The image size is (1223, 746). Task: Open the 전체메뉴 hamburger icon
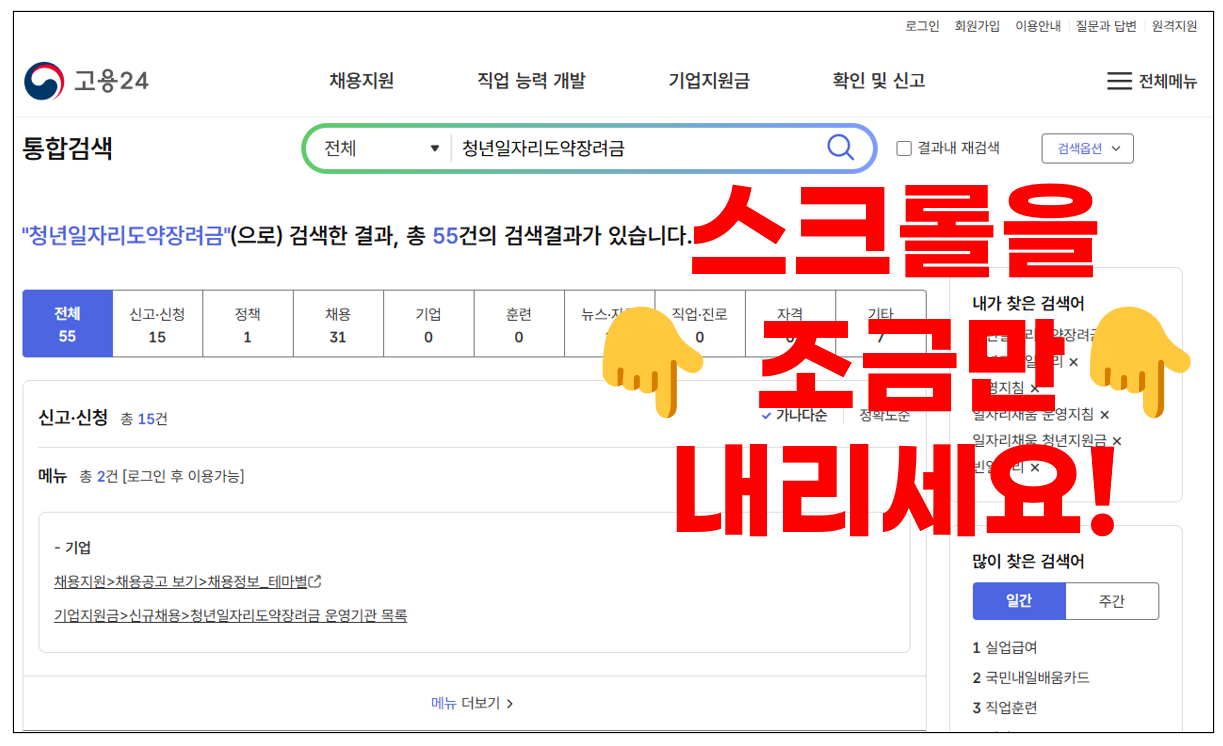pyautogui.click(x=1119, y=81)
